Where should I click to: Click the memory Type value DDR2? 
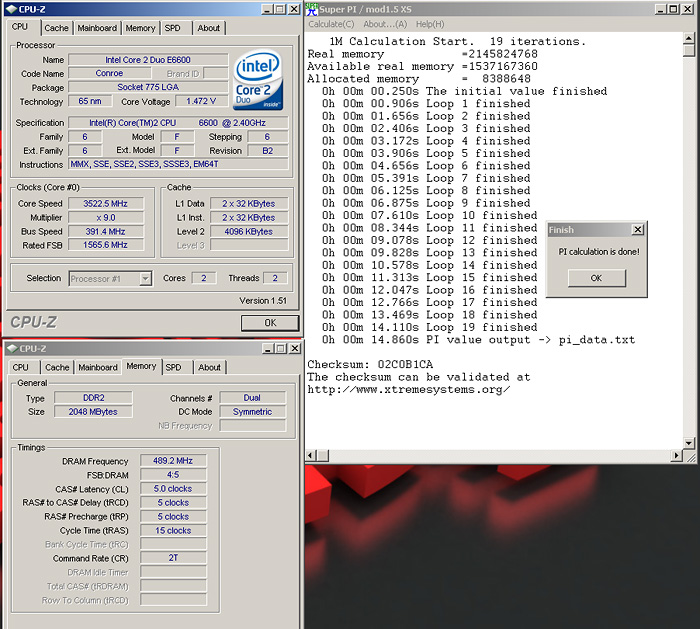pos(93,398)
